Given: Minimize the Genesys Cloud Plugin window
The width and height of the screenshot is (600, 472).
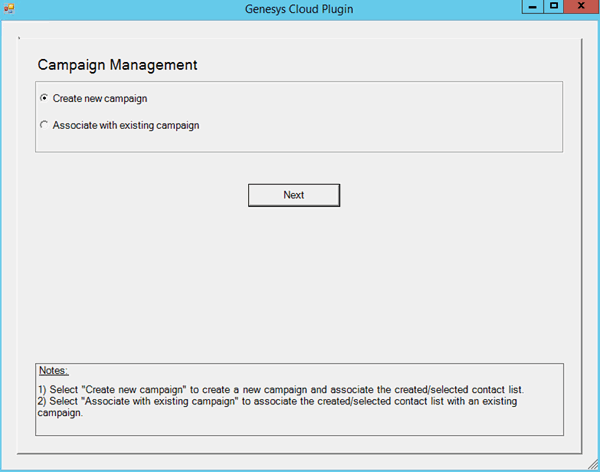Looking at the screenshot, I should [533, 7].
